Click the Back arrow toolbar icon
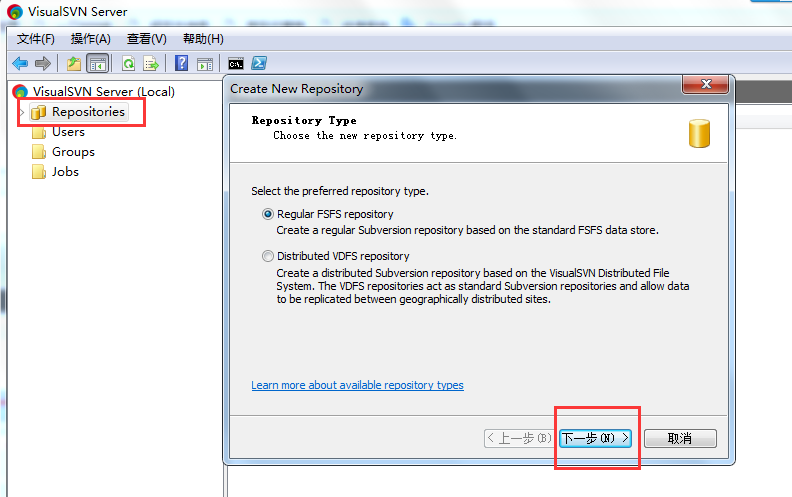 (x=20, y=64)
